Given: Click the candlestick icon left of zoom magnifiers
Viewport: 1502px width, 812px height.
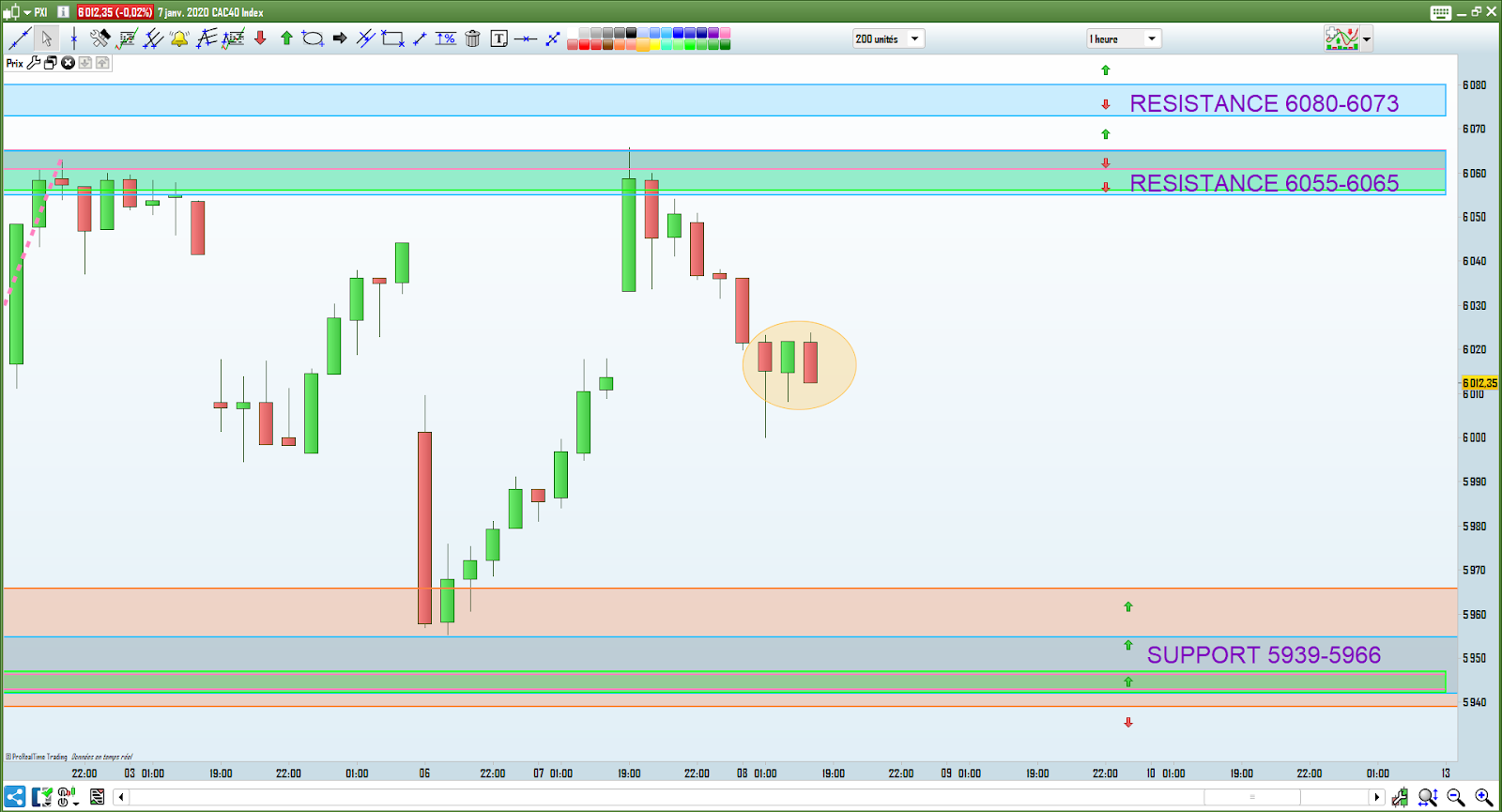Looking at the screenshot, I should point(1400,797).
